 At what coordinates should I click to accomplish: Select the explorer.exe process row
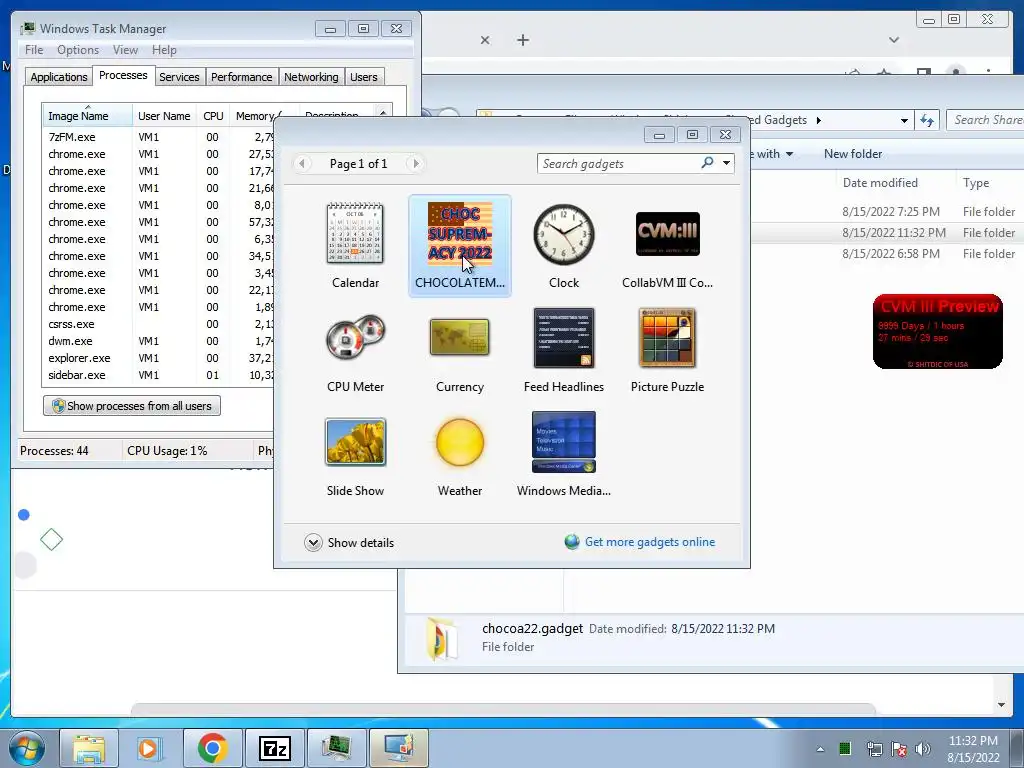click(x=158, y=358)
